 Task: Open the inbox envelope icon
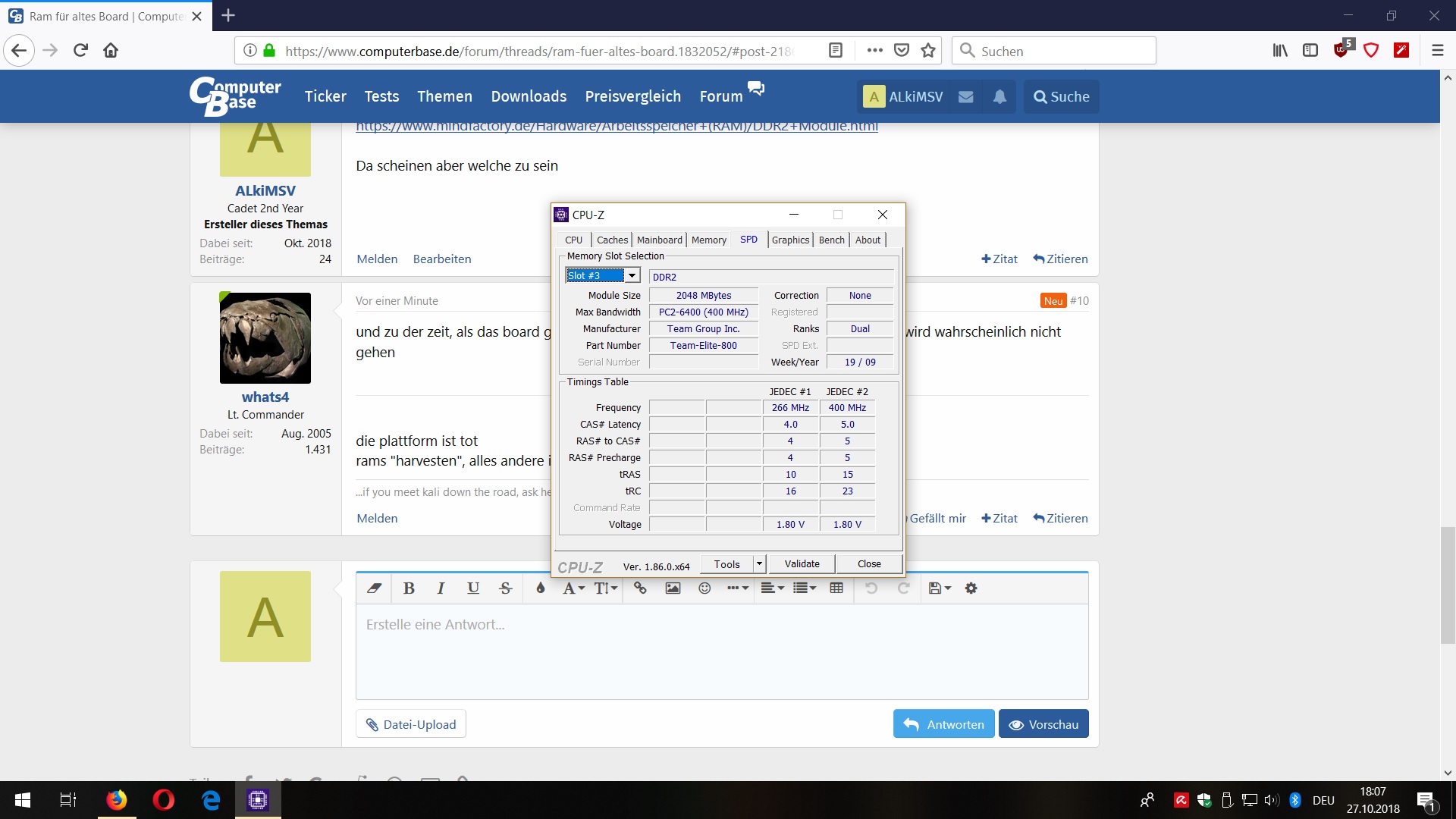click(965, 97)
